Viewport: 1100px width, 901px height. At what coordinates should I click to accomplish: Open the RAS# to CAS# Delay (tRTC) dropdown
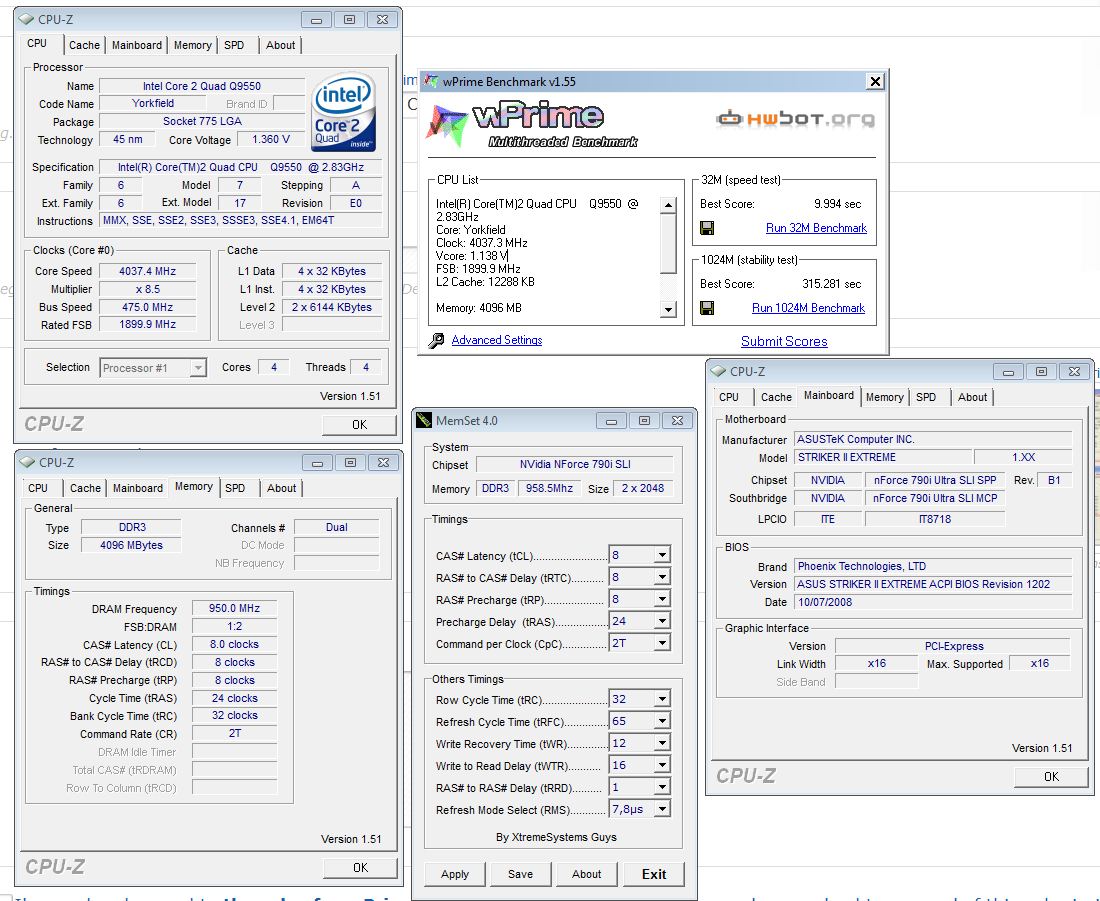point(662,577)
